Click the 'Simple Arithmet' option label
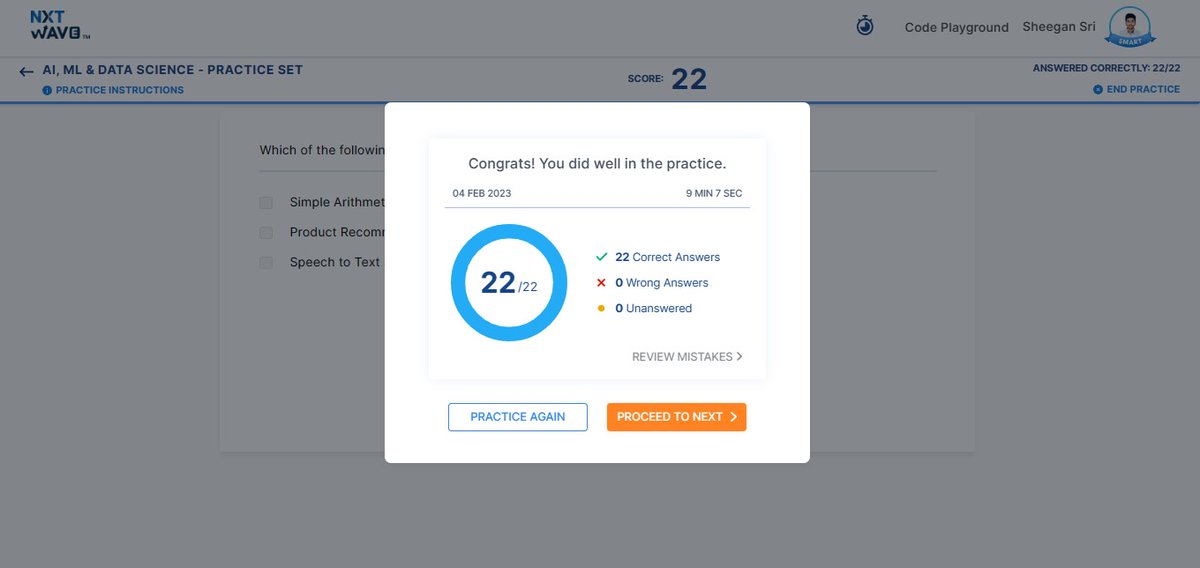Screen dimensions: 1200x568 click(x=337, y=202)
